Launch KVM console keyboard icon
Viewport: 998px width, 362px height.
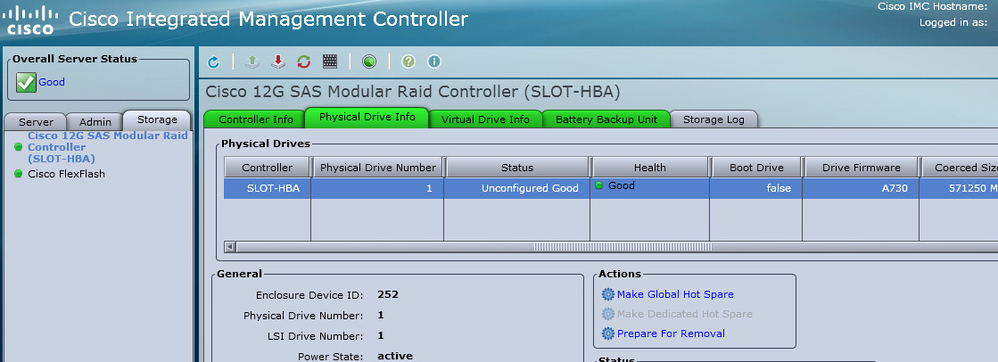click(330, 62)
